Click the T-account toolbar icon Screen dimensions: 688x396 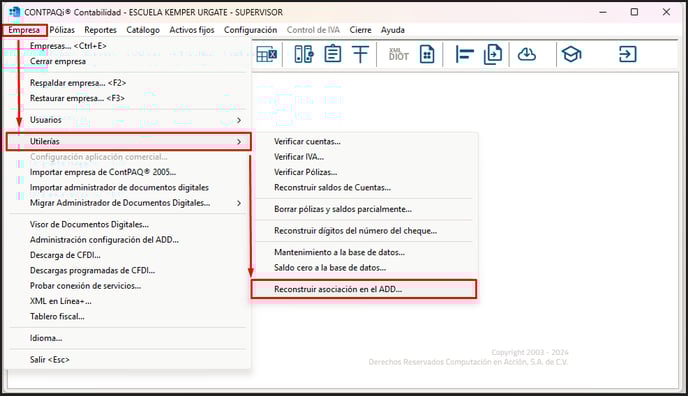(360, 54)
